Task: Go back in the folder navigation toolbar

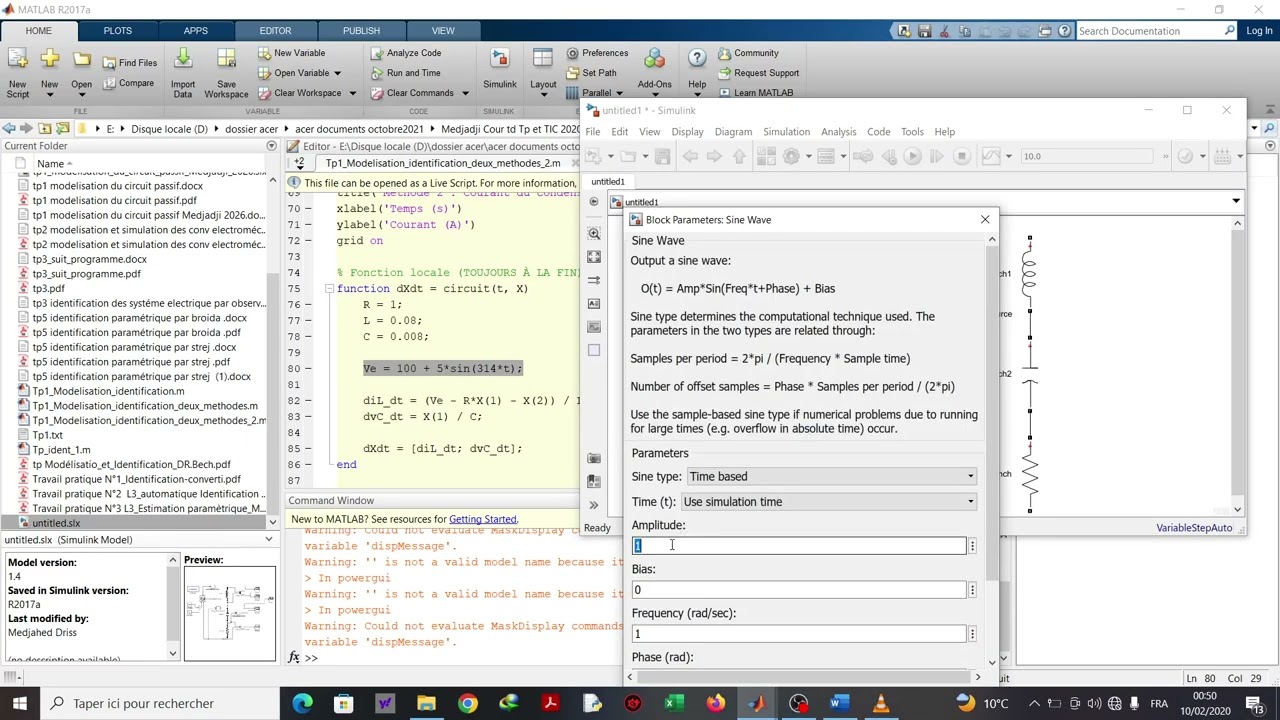Action: tap(8, 128)
